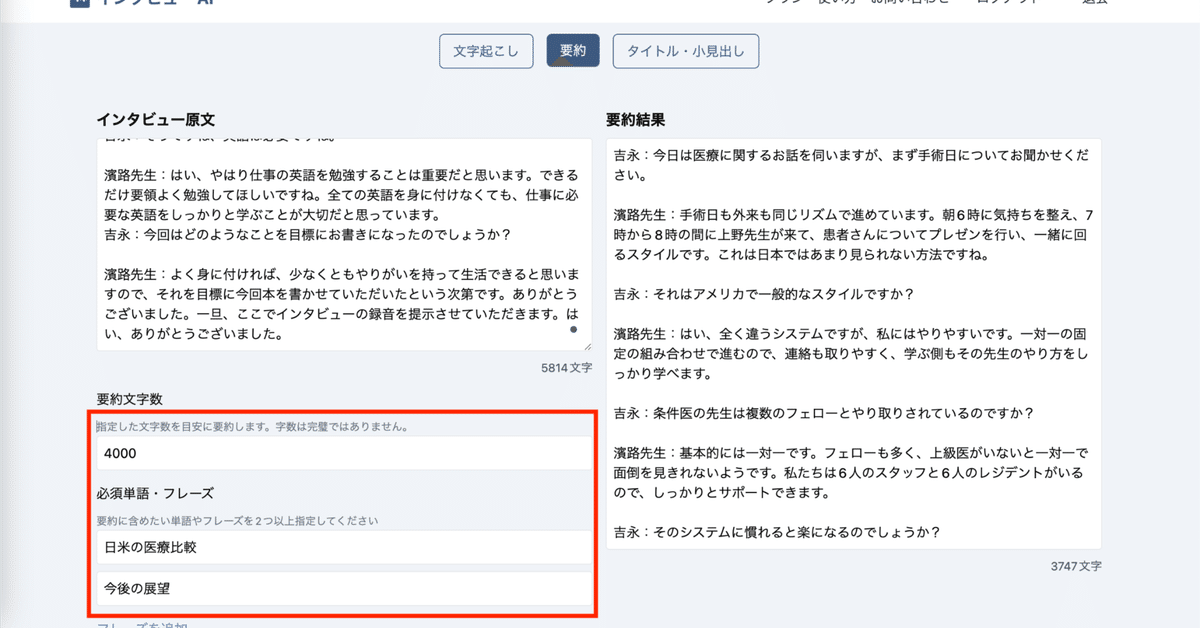Click the hint 要約に含めたい単語やフレーズを2つ以上指定
This screenshot has height=628, width=1200.
point(237,521)
